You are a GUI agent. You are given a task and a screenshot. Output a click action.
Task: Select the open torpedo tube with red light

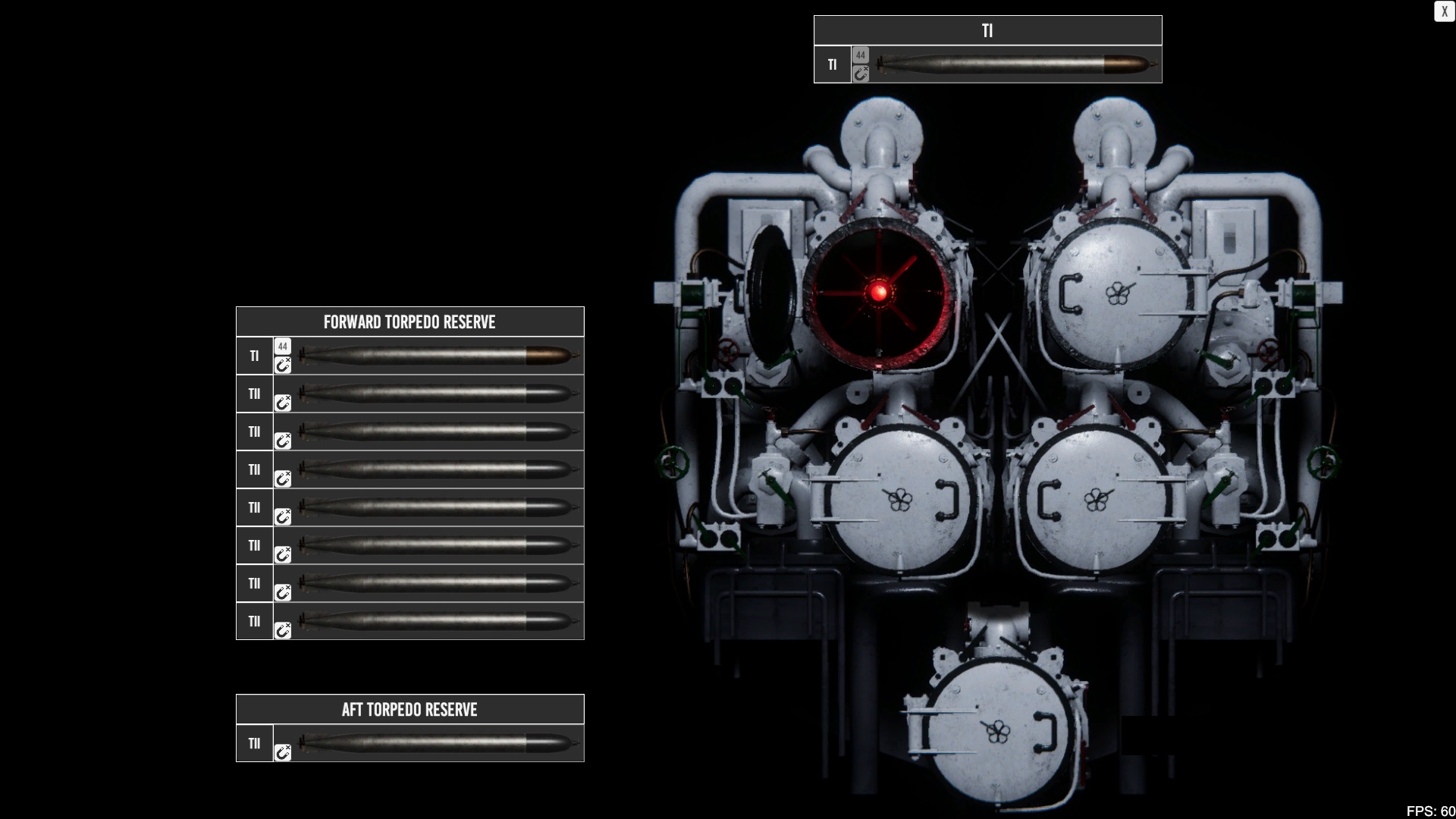[879, 292]
